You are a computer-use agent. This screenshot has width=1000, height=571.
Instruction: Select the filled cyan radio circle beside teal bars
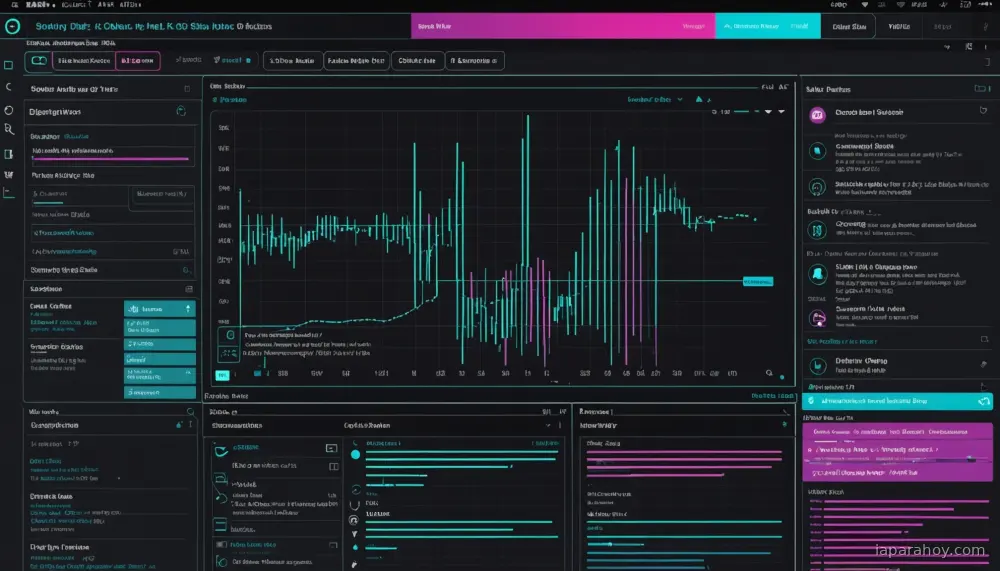point(355,455)
